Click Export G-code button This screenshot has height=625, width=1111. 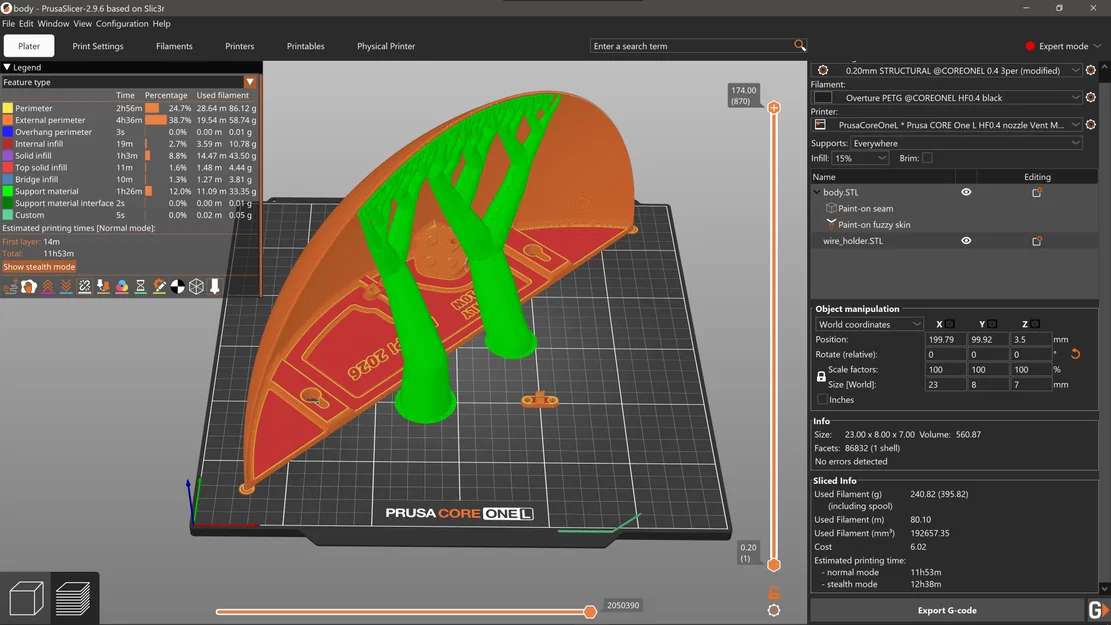[x=947, y=609]
